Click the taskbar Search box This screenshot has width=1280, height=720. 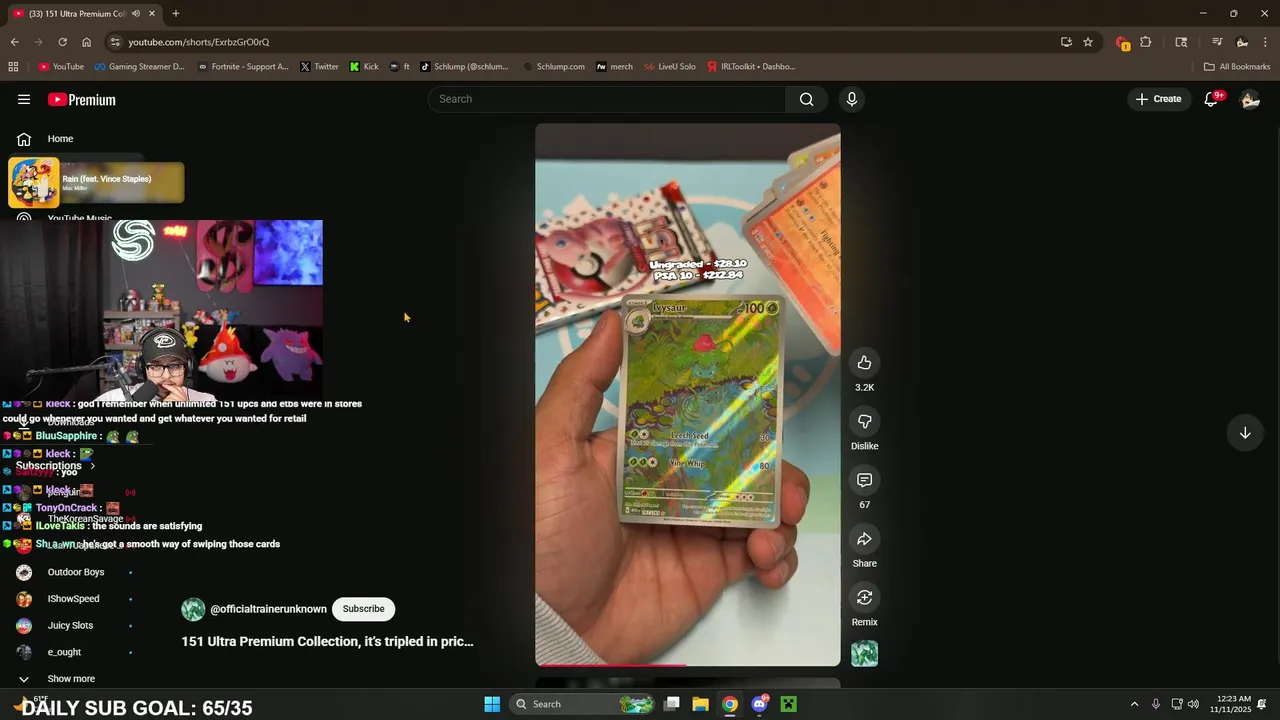pos(583,704)
